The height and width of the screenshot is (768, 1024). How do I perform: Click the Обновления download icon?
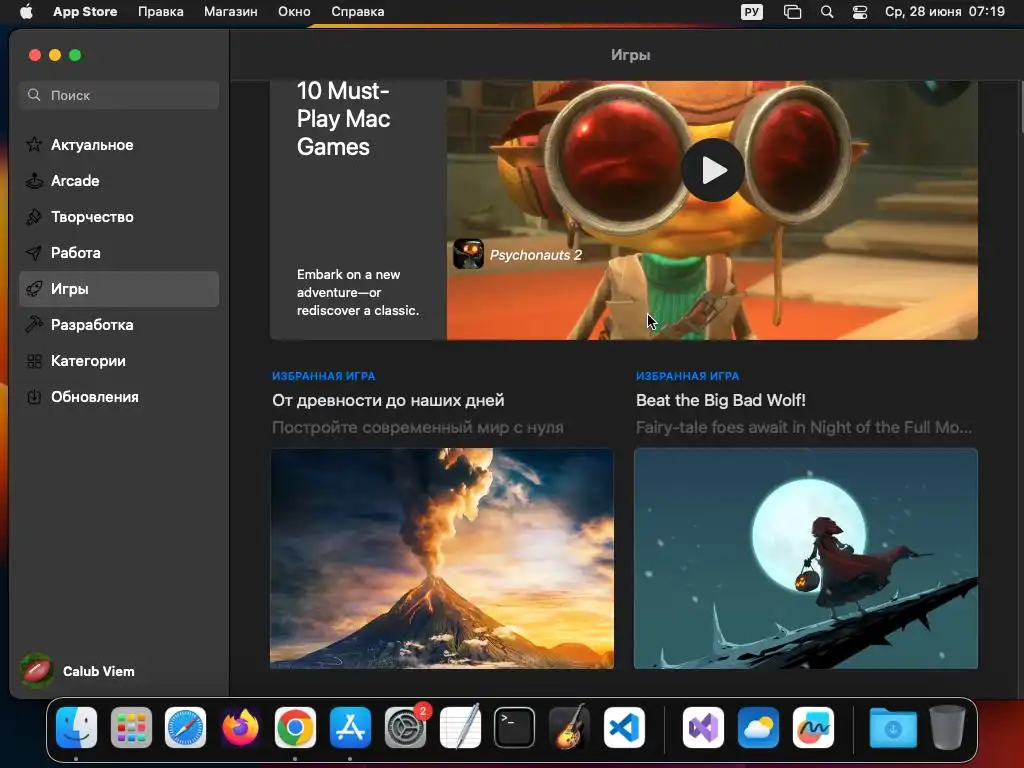34,397
